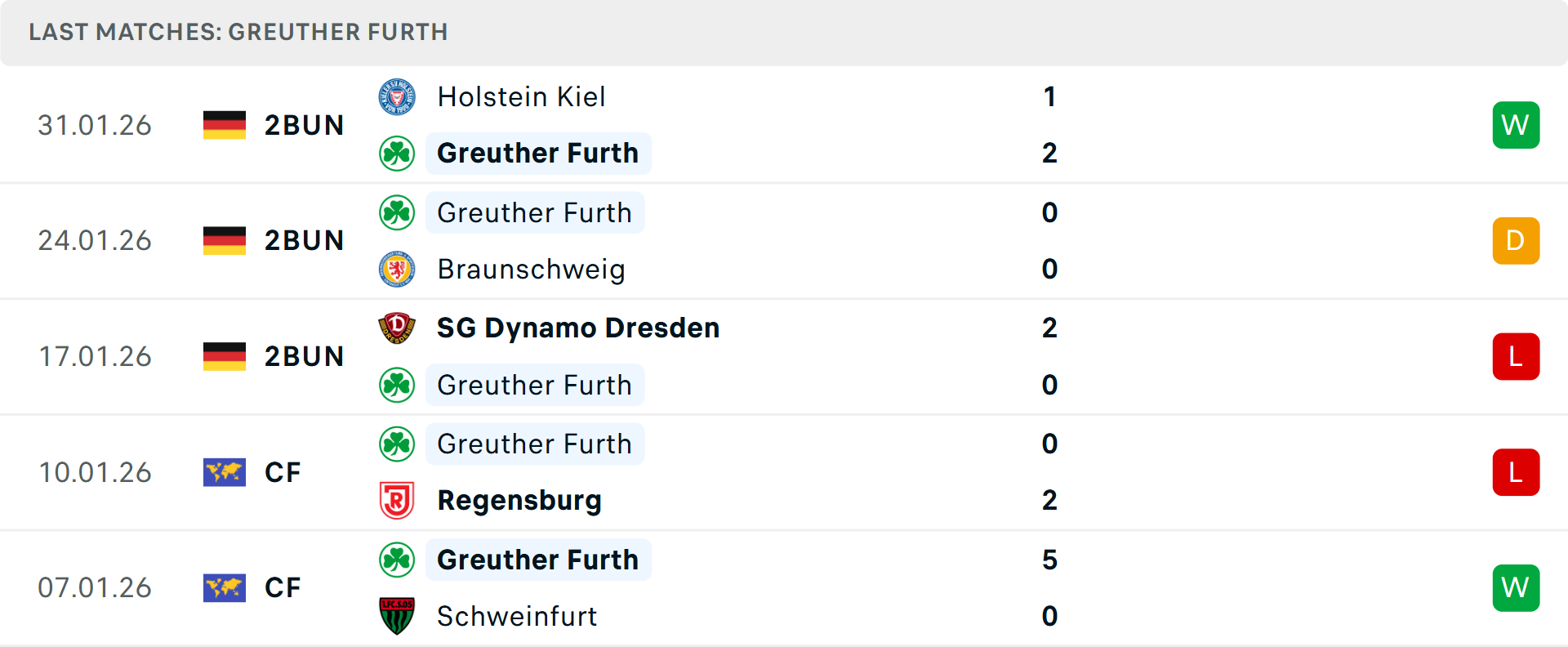Click the green W badge for the Holstein Kiel match
This screenshot has width=1568, height=647.
pos(1516,125)
